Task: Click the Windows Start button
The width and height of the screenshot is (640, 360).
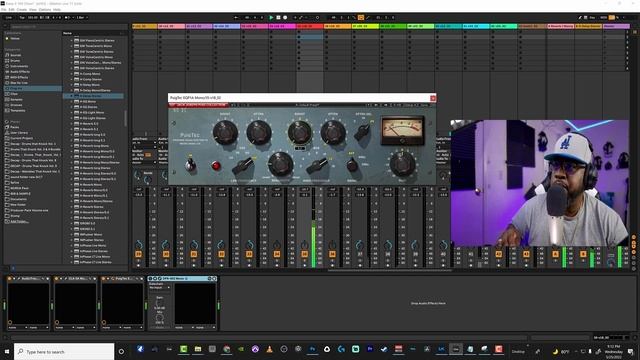Action: [7, 351]
